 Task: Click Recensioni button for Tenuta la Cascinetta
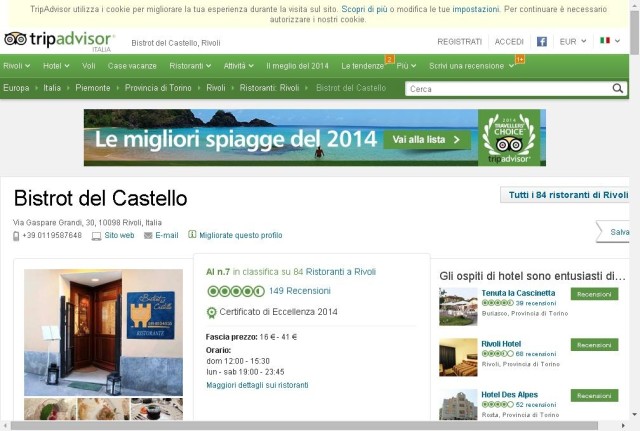click(594, 294)
